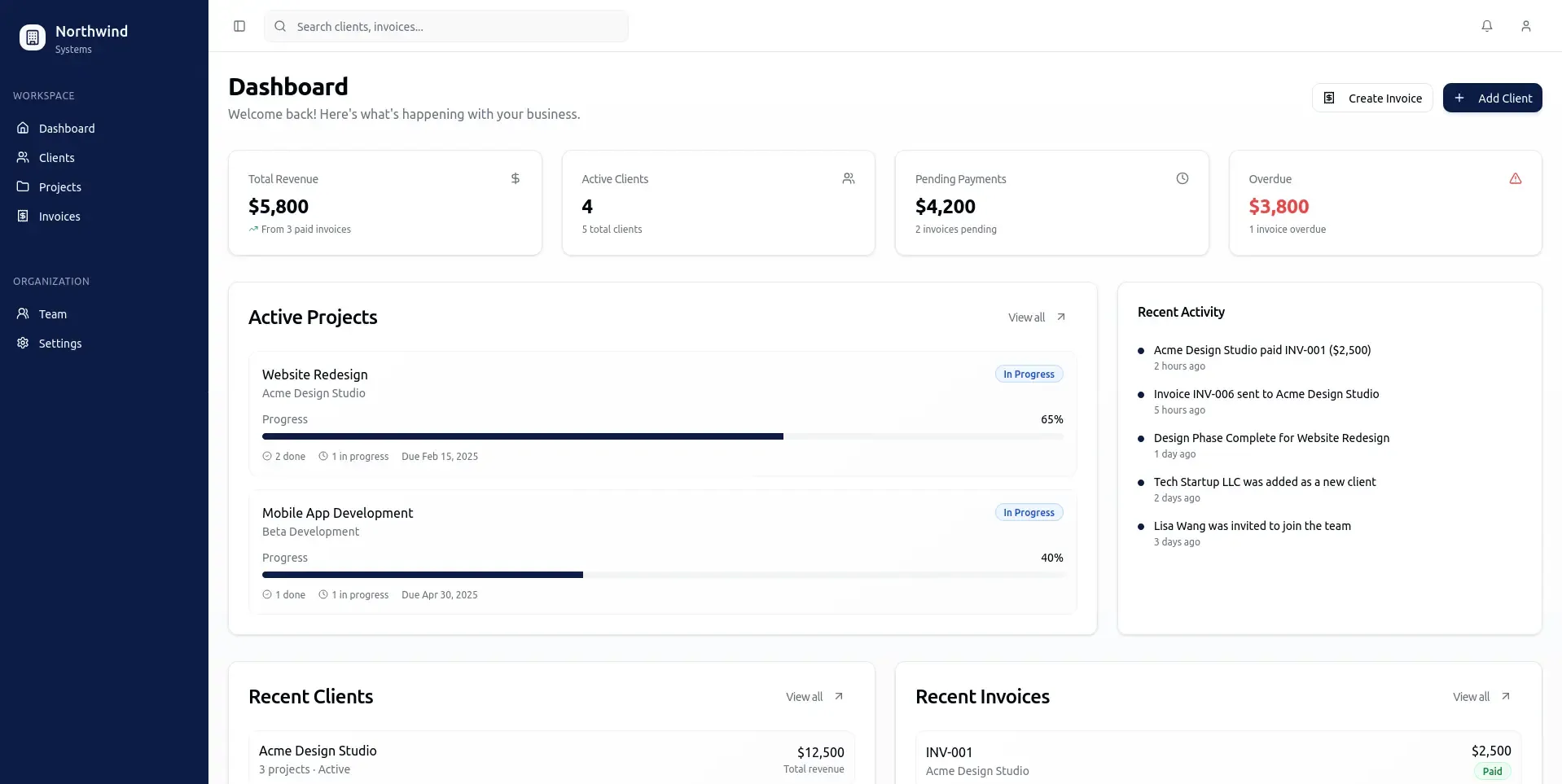Open View all for Recent Invoices

1480,696
